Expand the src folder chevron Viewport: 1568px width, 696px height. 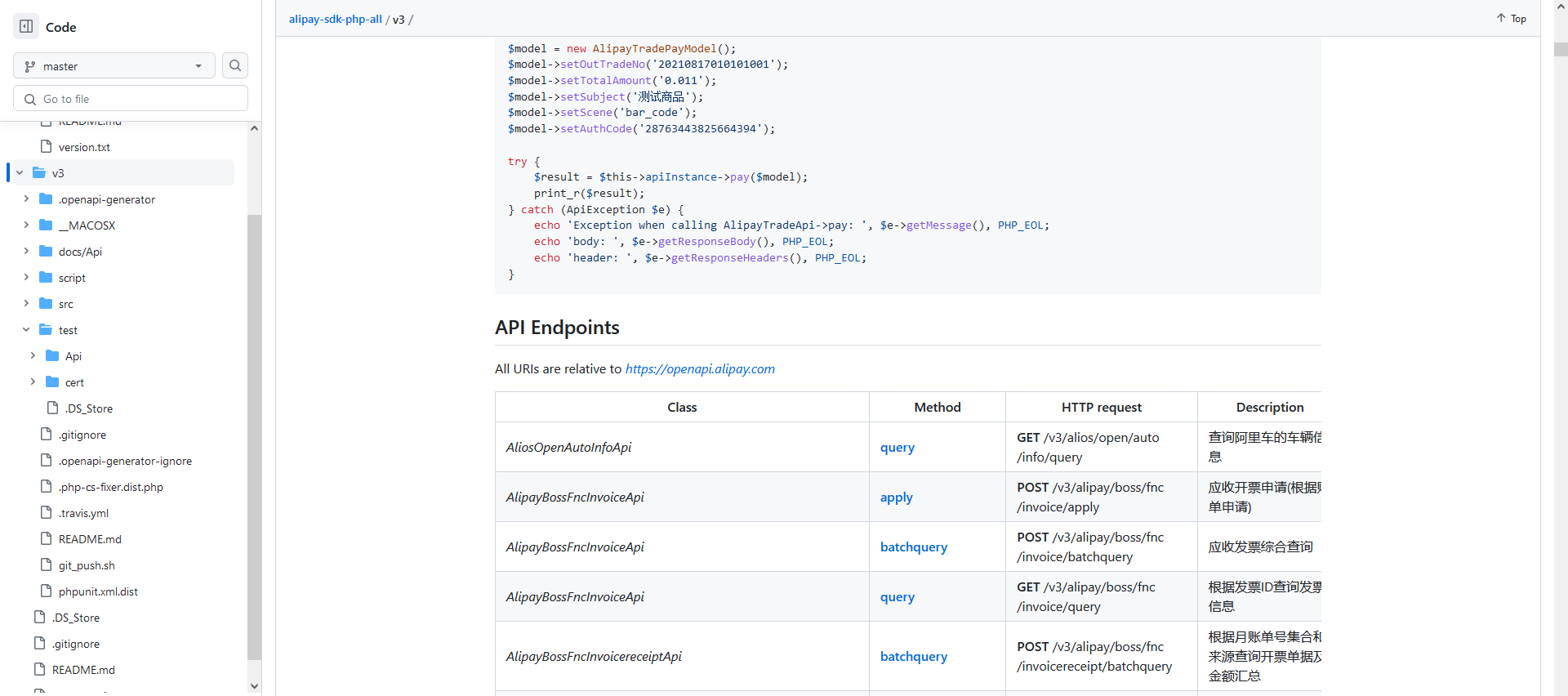26,304
